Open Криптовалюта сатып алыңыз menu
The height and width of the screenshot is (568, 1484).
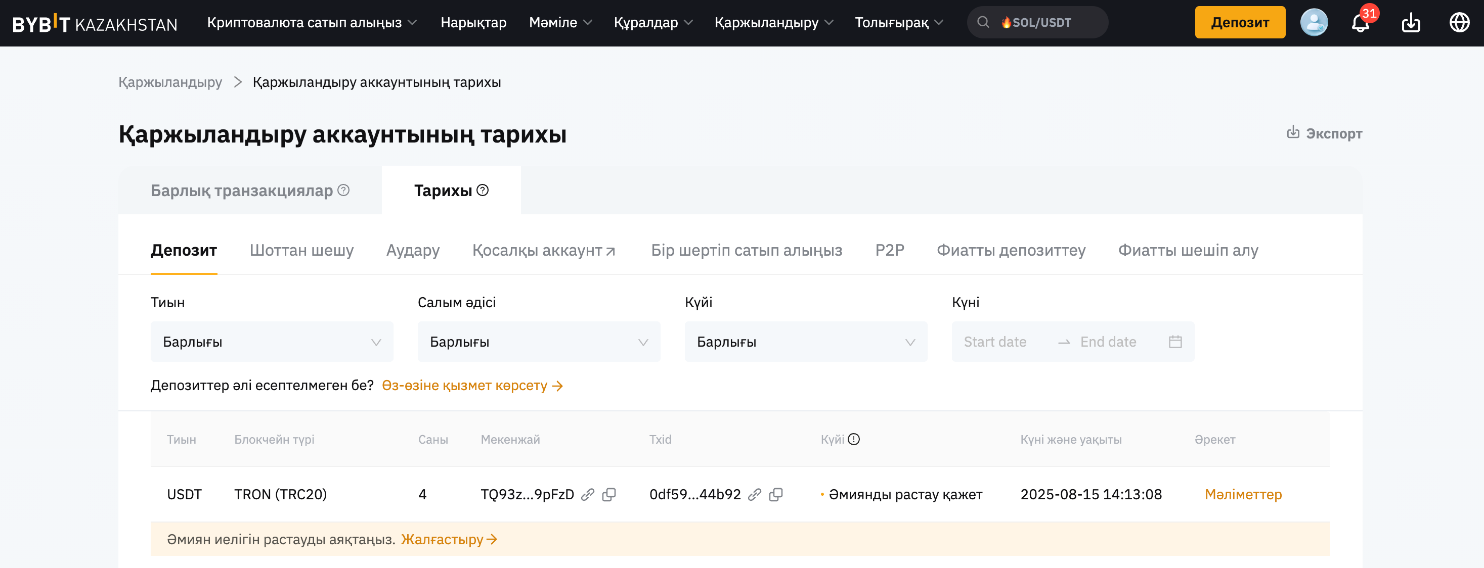pos(312,22)
